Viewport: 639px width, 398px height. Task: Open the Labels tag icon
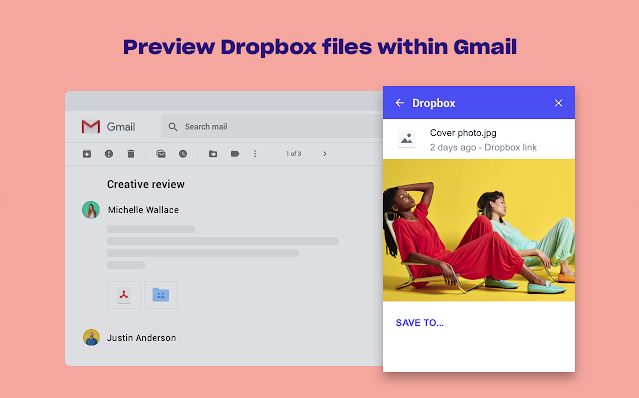(235, 154)
